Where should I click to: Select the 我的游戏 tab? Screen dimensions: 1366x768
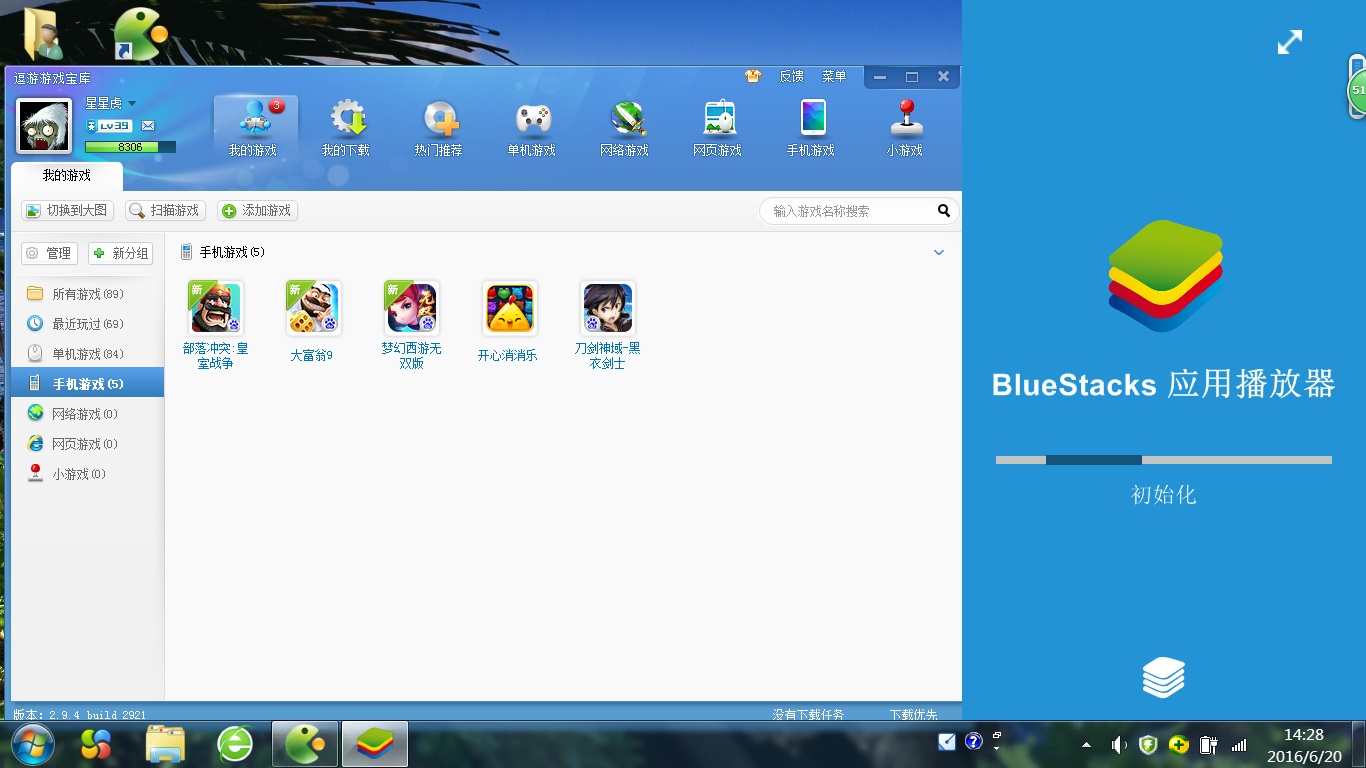[x=66, y=176]
